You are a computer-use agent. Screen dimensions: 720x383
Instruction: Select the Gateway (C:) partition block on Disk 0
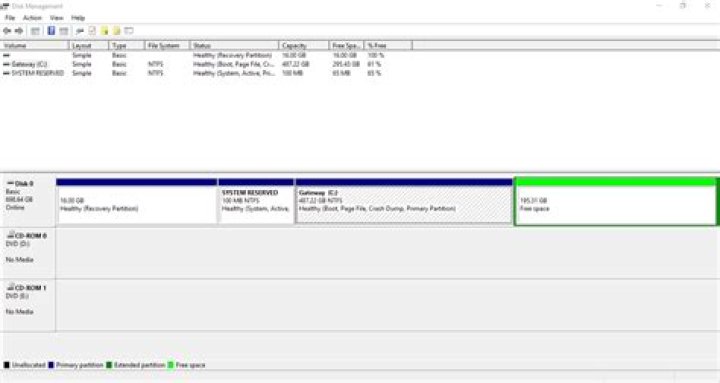pyautogui.click(x=404, y=201)
